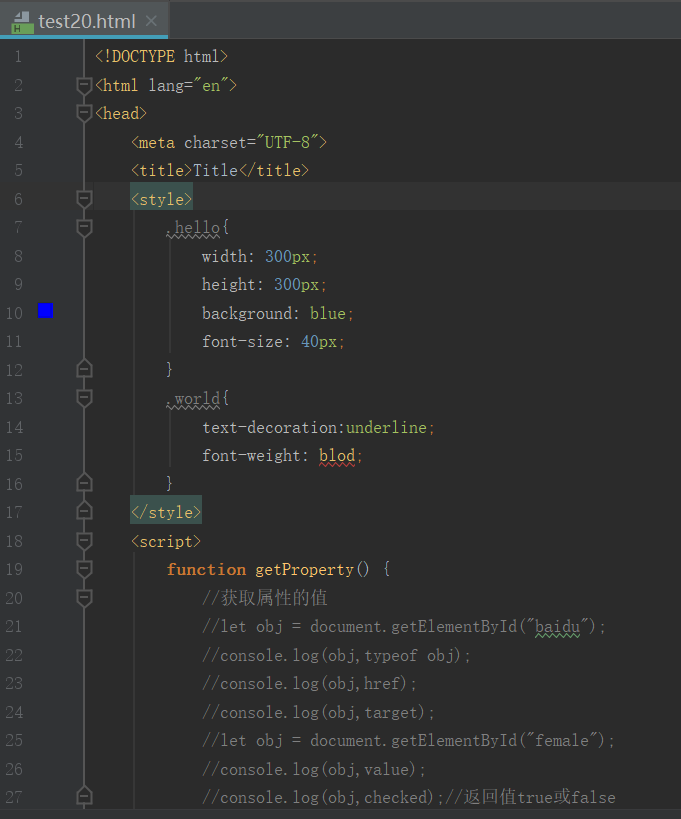Fold the script block on line 18
681x819 pixels.
[84, 541]
